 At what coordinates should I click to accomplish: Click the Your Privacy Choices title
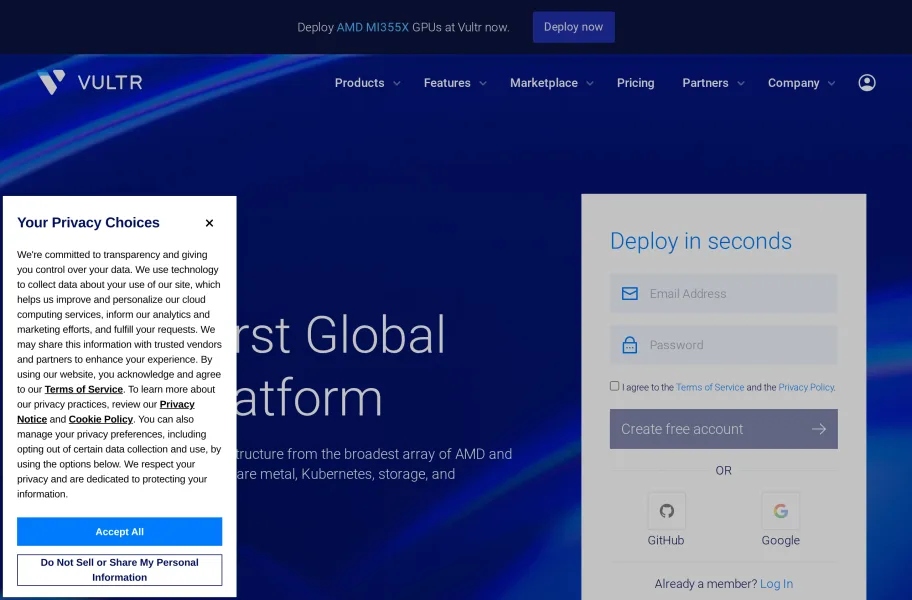click(x=88, y=223)
